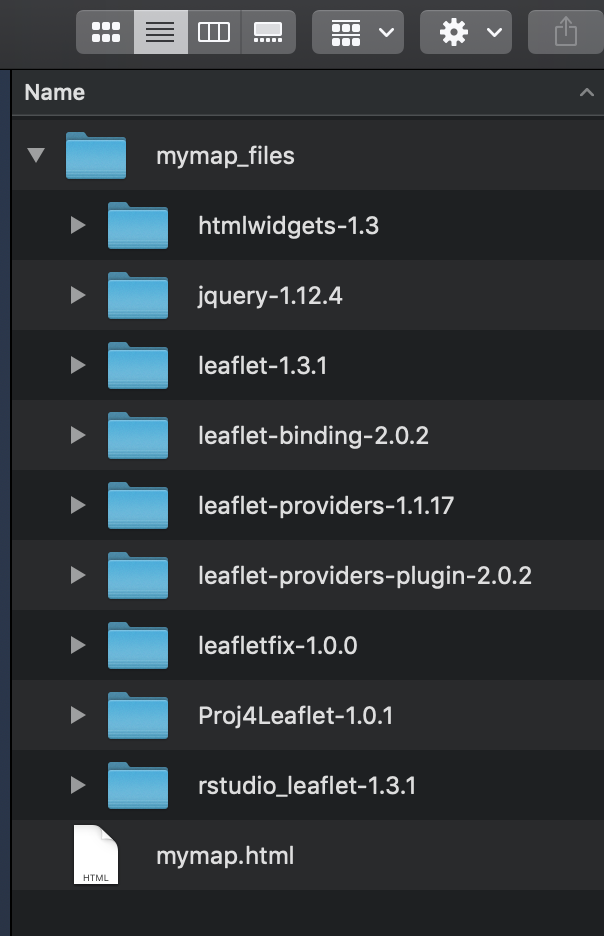Viewport: 604px width, 936px height.
Task: Switch to list view
Action: 161,32
